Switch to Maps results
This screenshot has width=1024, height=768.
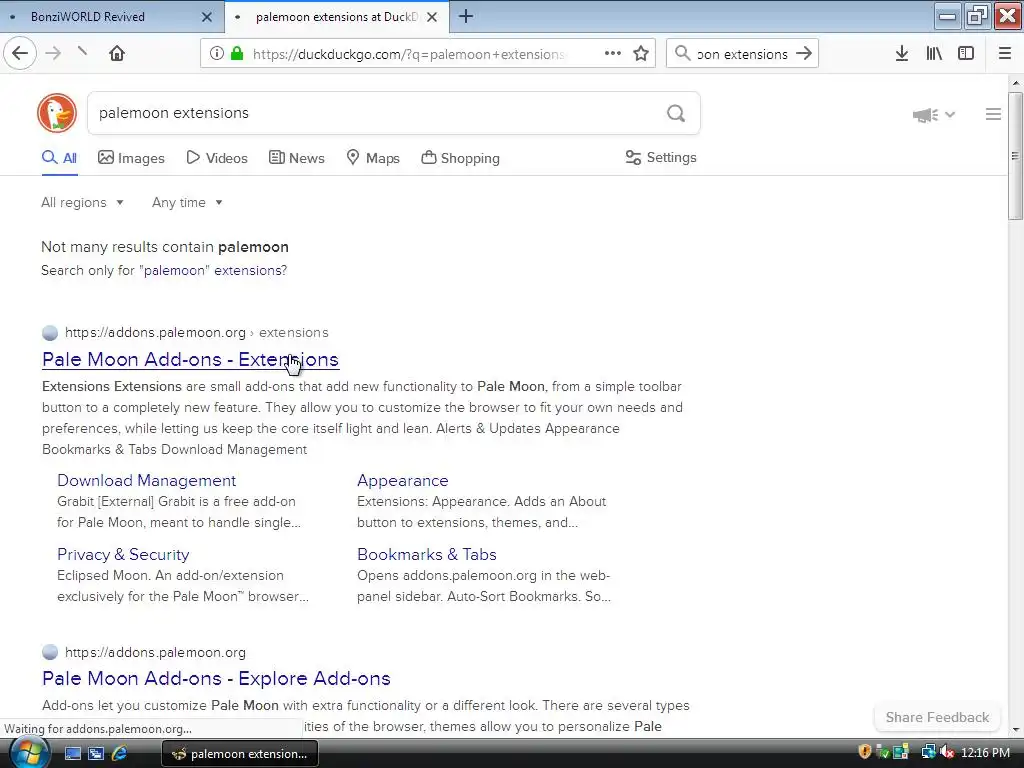coord(373,158)
